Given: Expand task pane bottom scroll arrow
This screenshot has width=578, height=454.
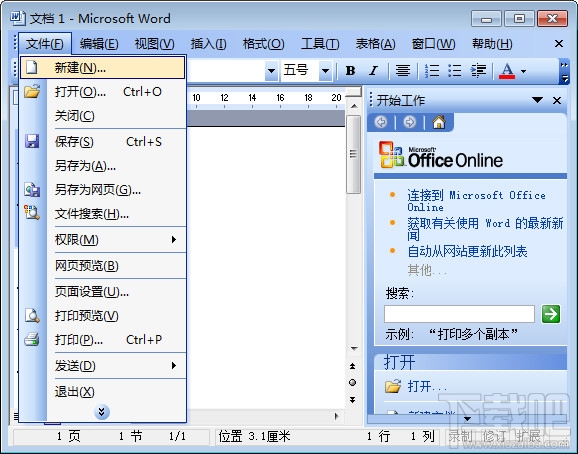Looking at the screenshot, I should [467, 419].
